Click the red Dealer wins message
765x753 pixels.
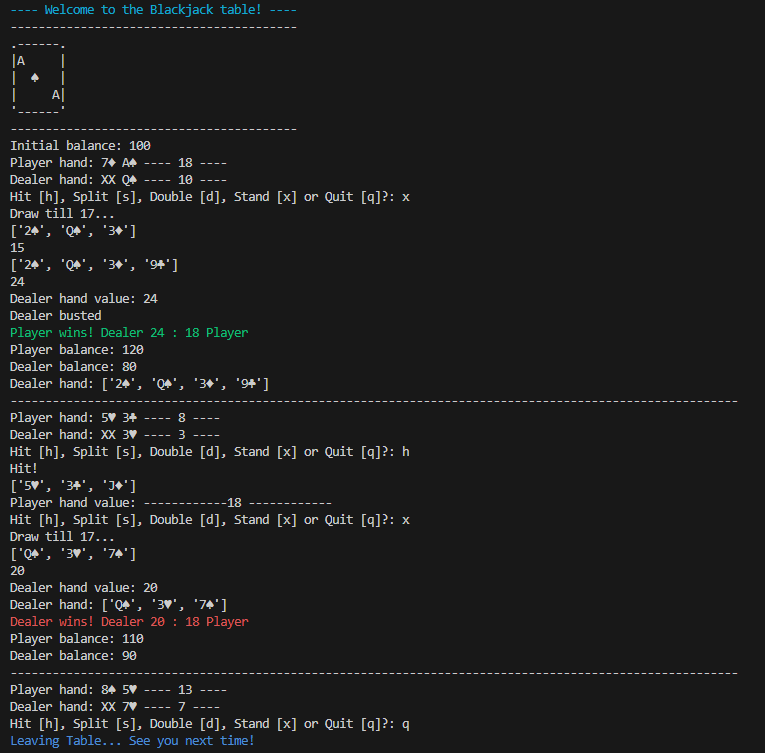click(129, 621)
